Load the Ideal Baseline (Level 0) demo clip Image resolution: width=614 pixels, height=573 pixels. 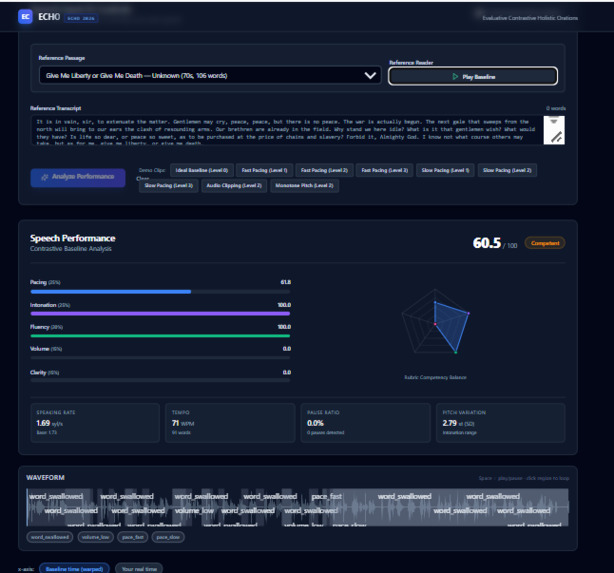coord(202,170)
